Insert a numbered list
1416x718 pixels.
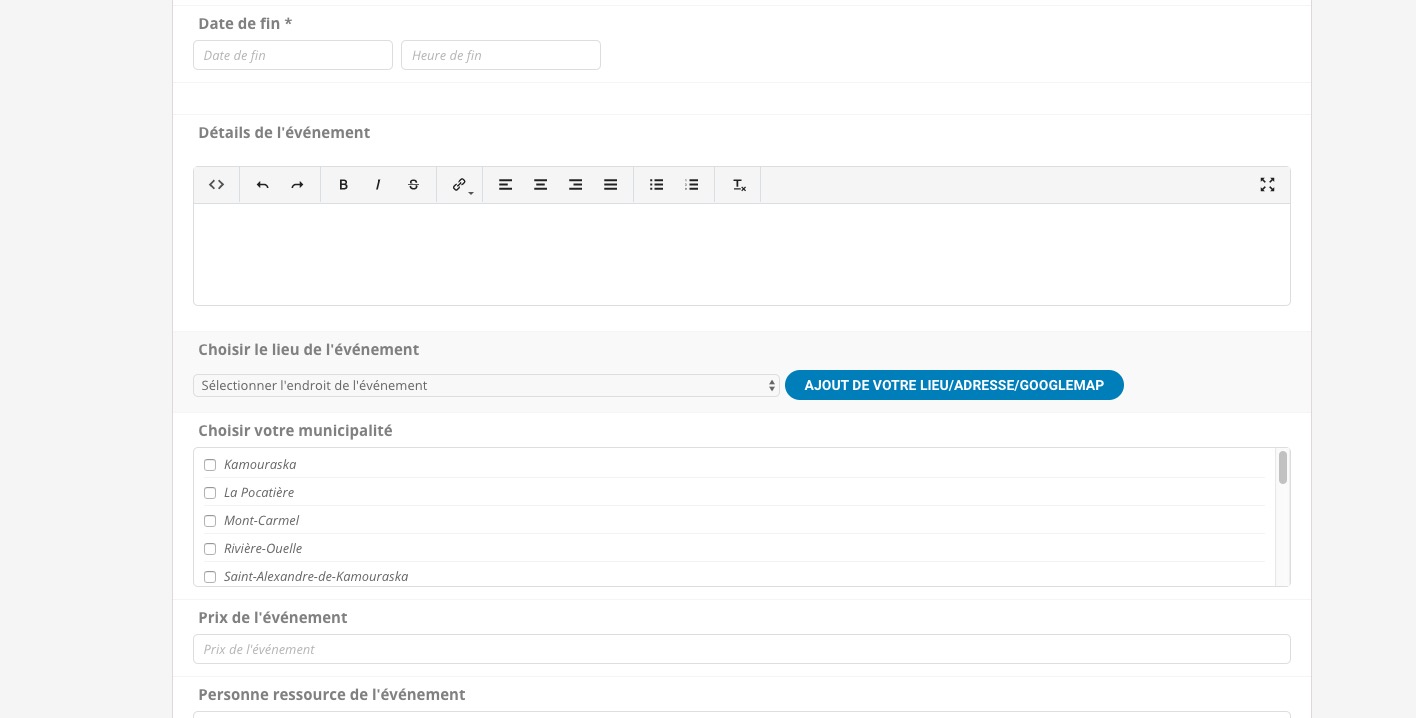click(691, 185)
